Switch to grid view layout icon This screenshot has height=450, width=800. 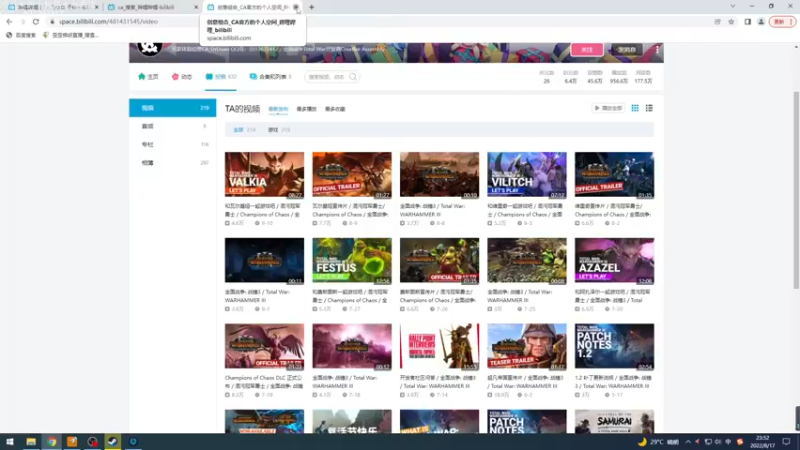click(x=635, y=108)
